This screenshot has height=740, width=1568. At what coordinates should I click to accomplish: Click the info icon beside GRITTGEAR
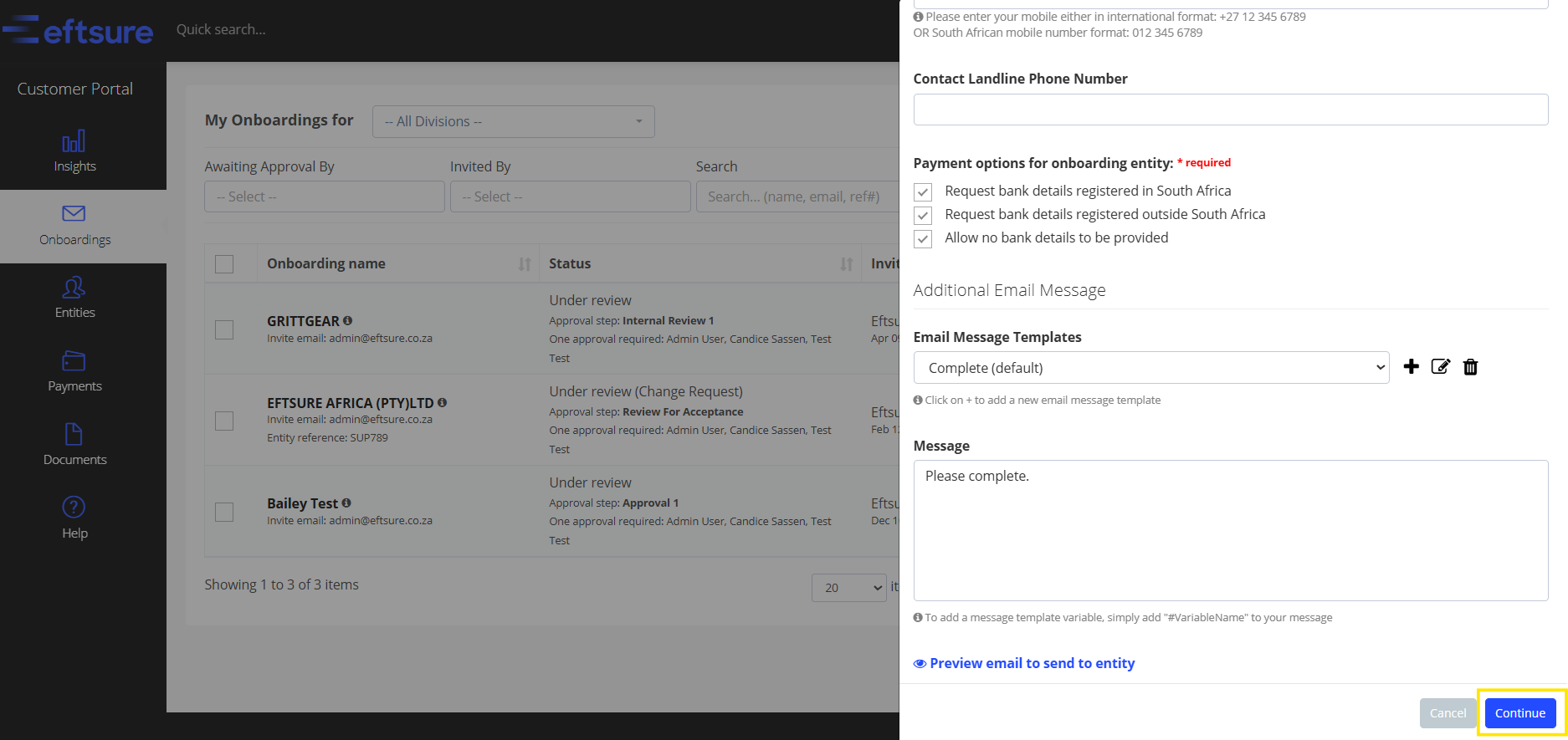pyautogui.click(x=348, y=320)
